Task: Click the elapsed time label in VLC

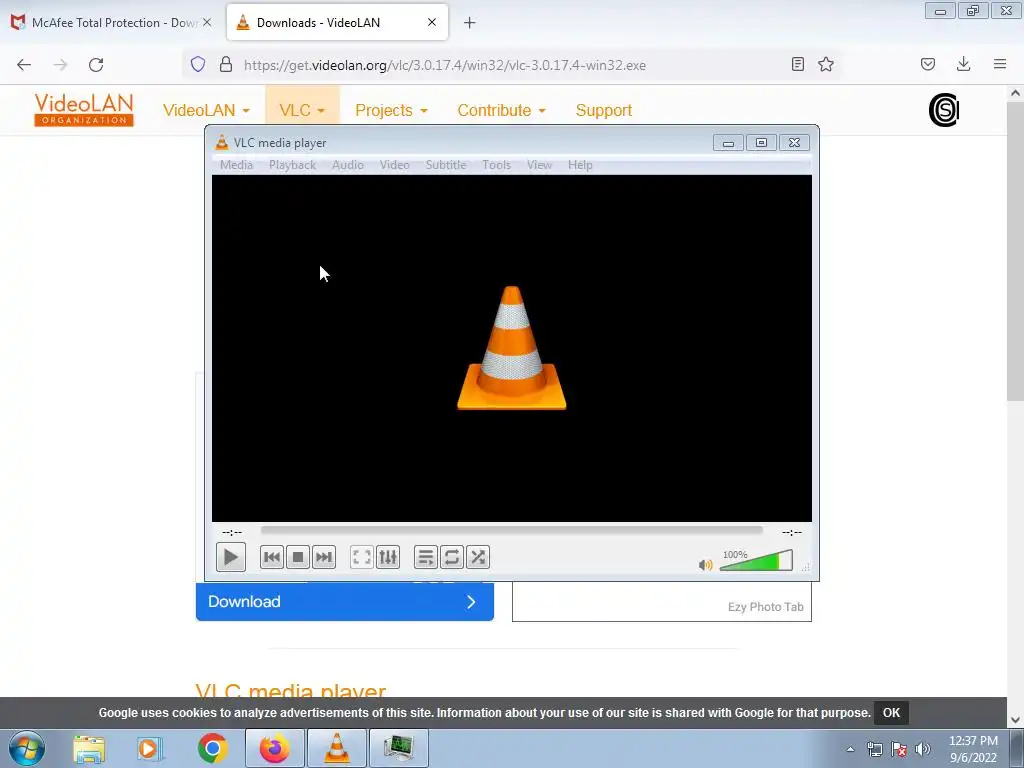Action: pyautogui.click(x=232, y=532)
